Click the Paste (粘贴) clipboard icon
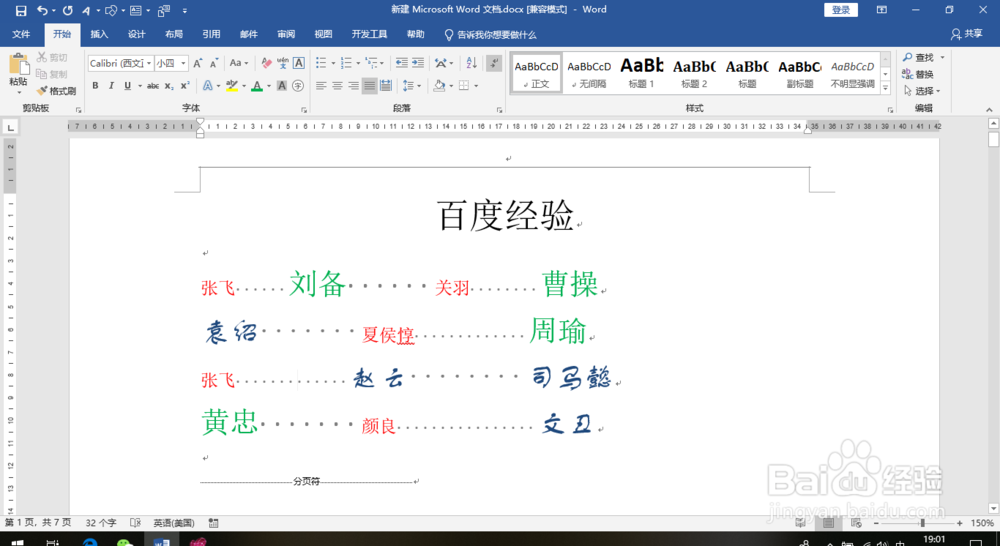 tap(18, 64)
